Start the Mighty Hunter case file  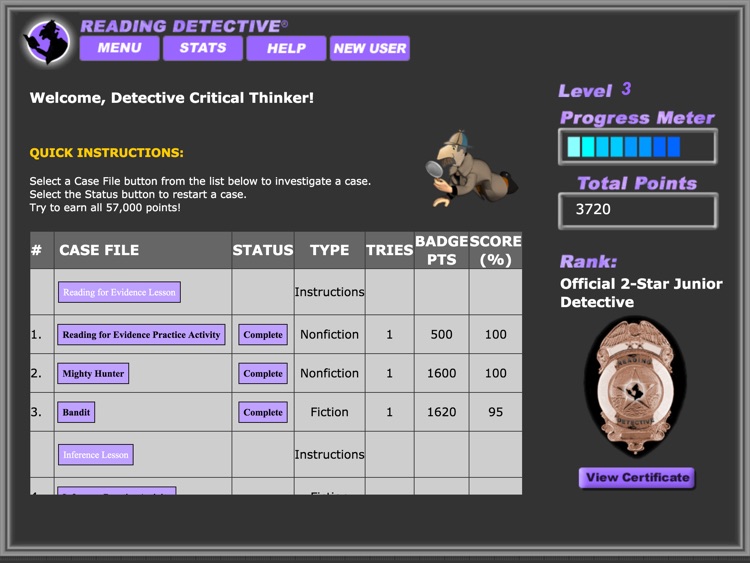tap(93, 374)
